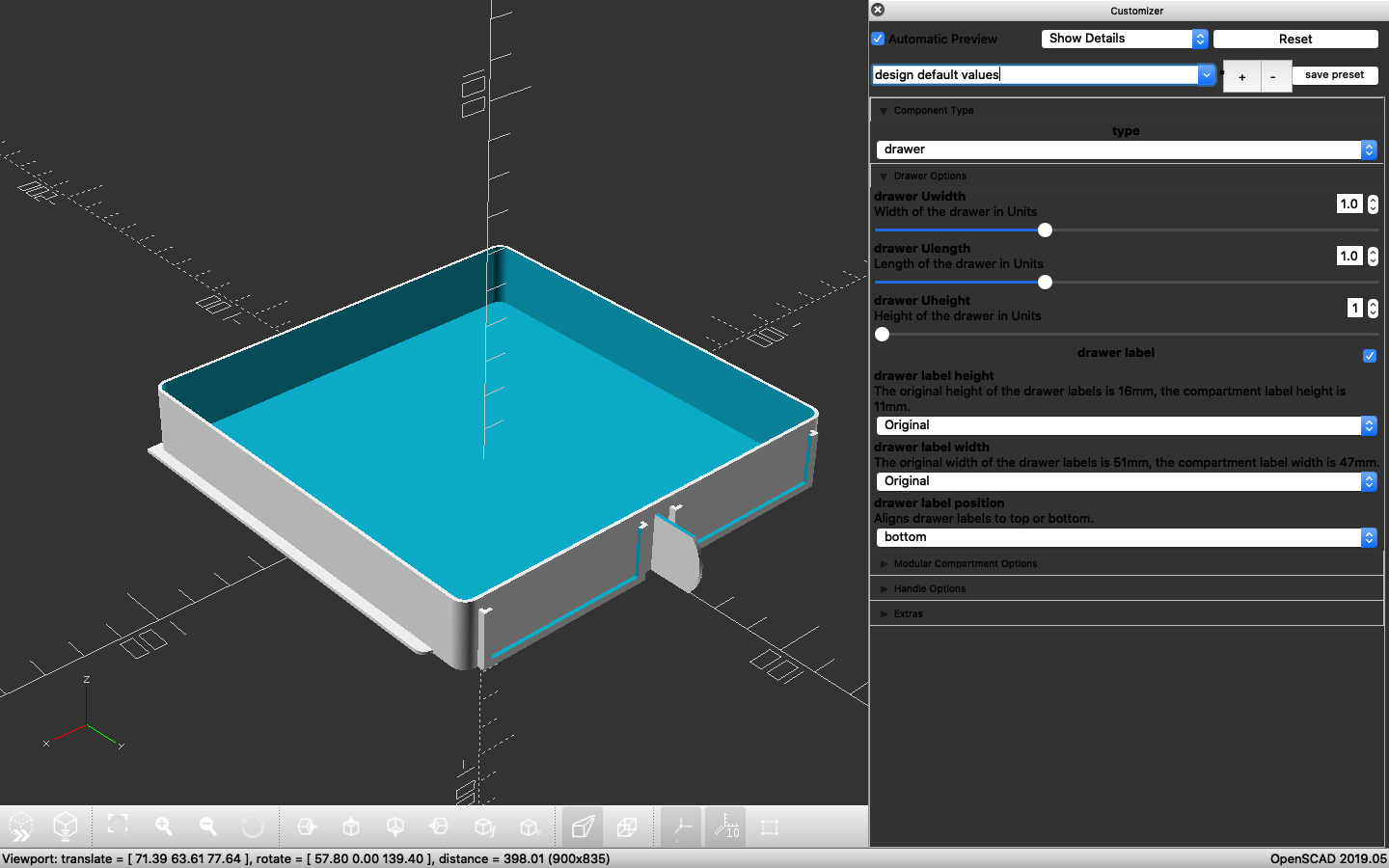Click the save preset button
The image size is (1389, 868).
point(1335,75)
